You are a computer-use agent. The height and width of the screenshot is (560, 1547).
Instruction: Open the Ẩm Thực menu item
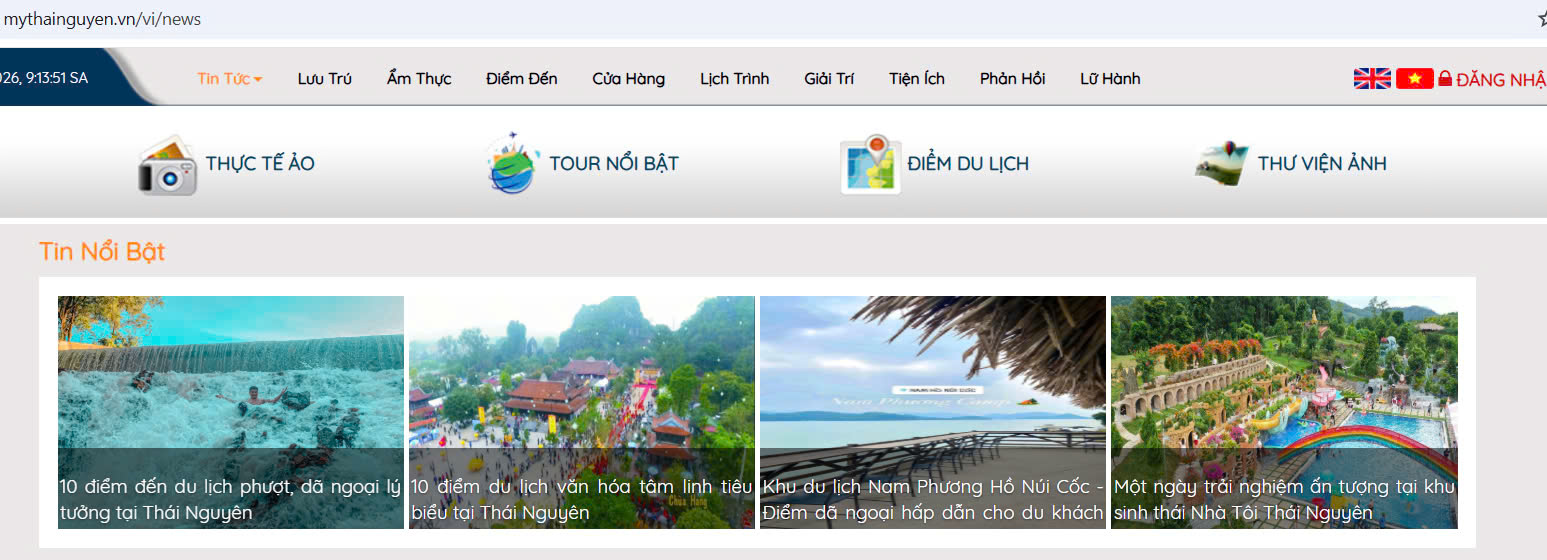pyautogui.click(x=419, y=79)
